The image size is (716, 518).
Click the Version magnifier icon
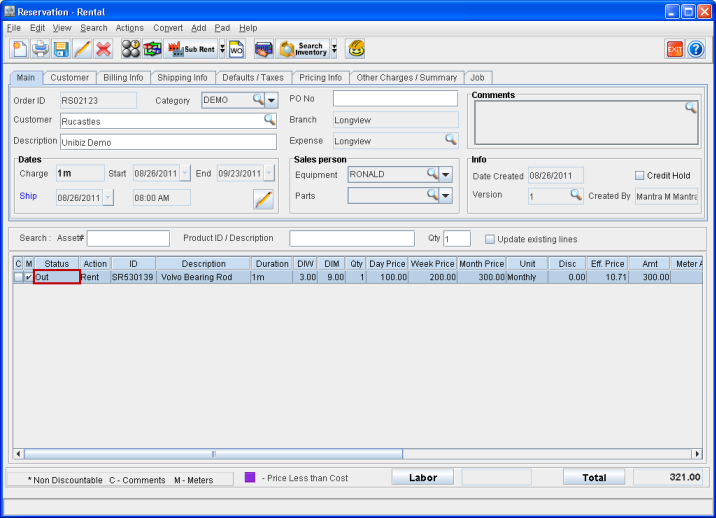(576, 195)
